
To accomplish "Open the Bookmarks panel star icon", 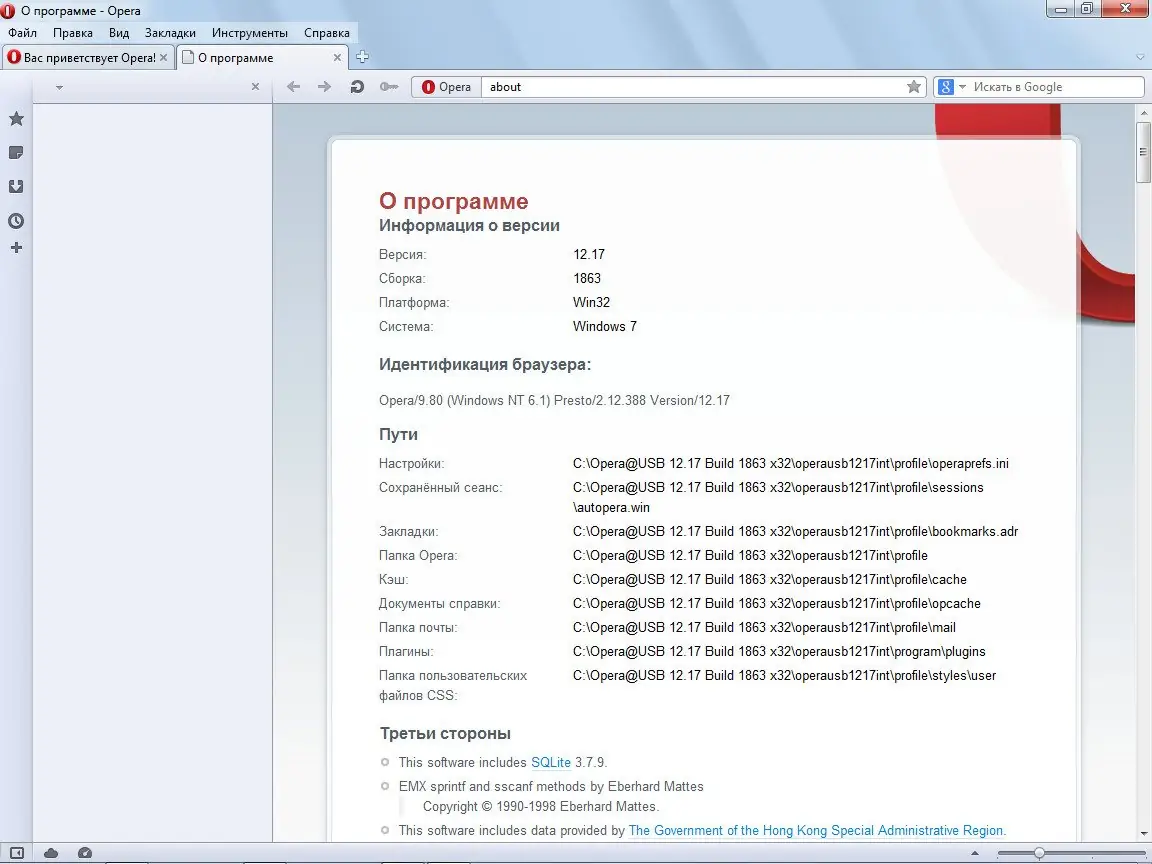I will pos(16,118).
